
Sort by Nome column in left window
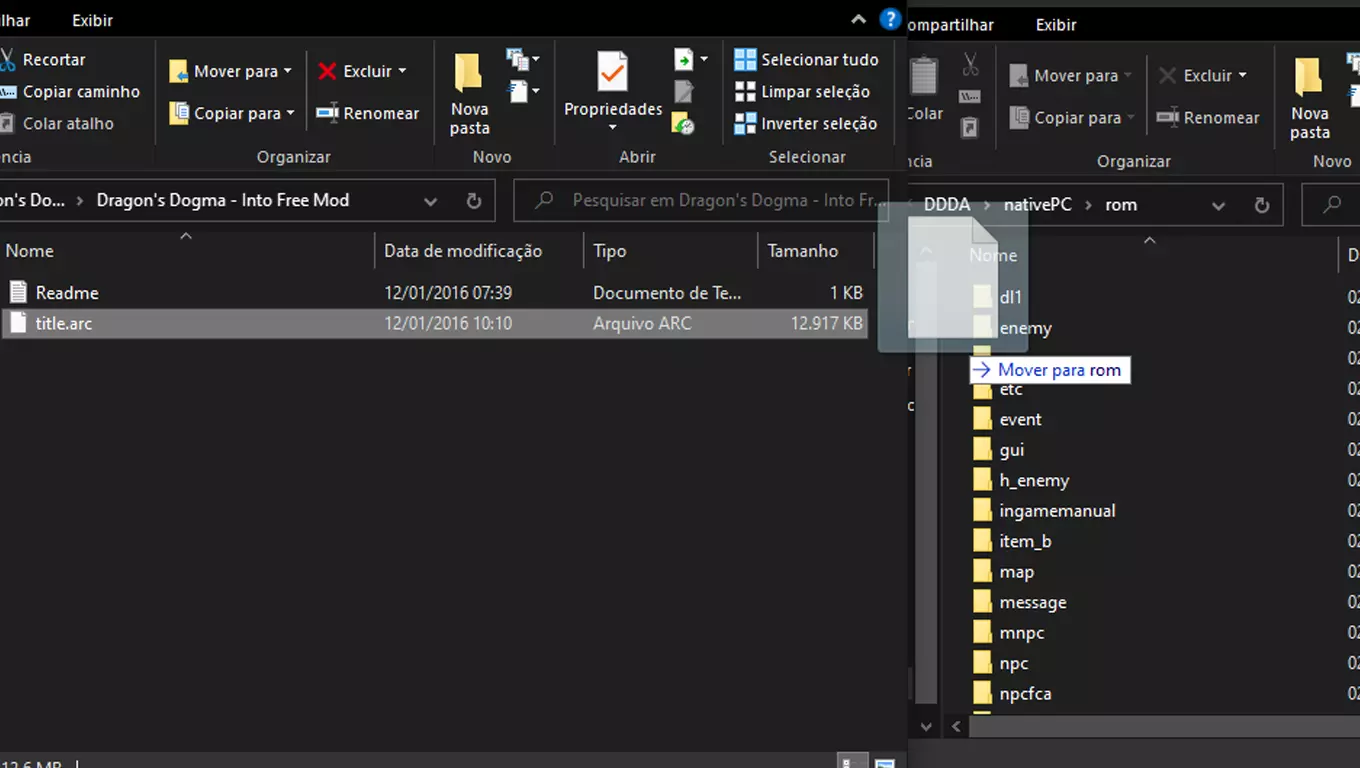coord(187,251)
